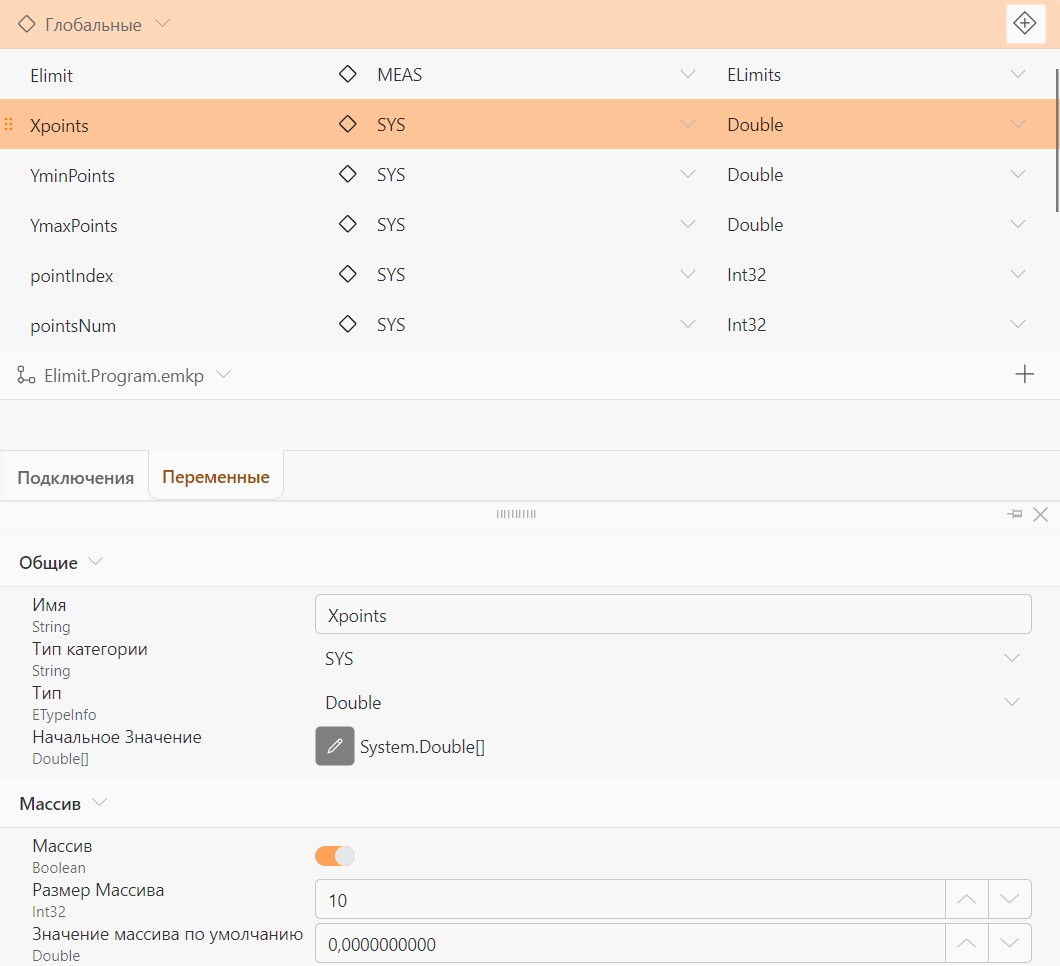Screen dimensions: 1060x966
Task: Click the drag handle on the Xpoints row
Action: pyautogui.click(x=9, y=124)
